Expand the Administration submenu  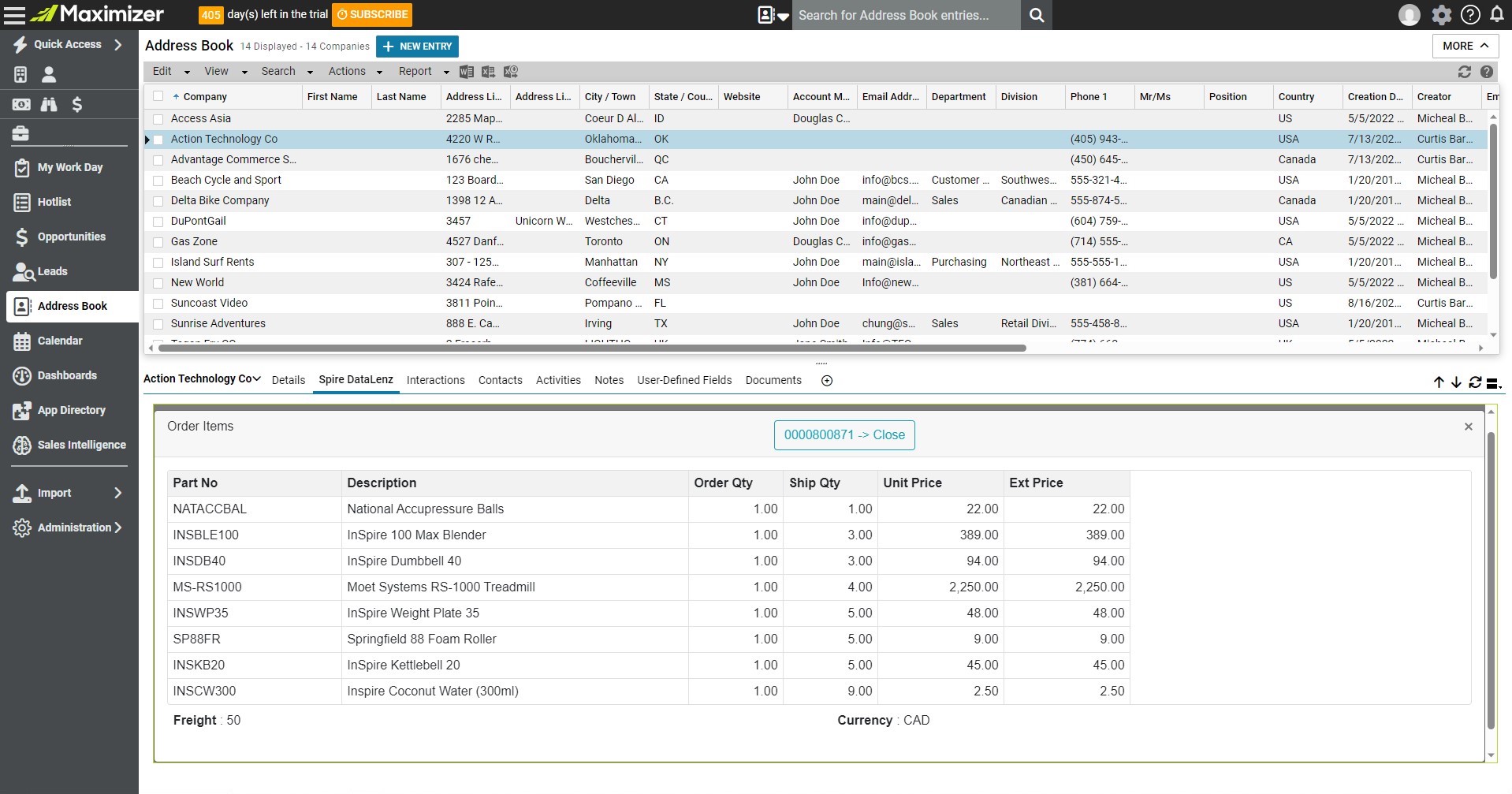pyautogui.click(x=118, y=527)
